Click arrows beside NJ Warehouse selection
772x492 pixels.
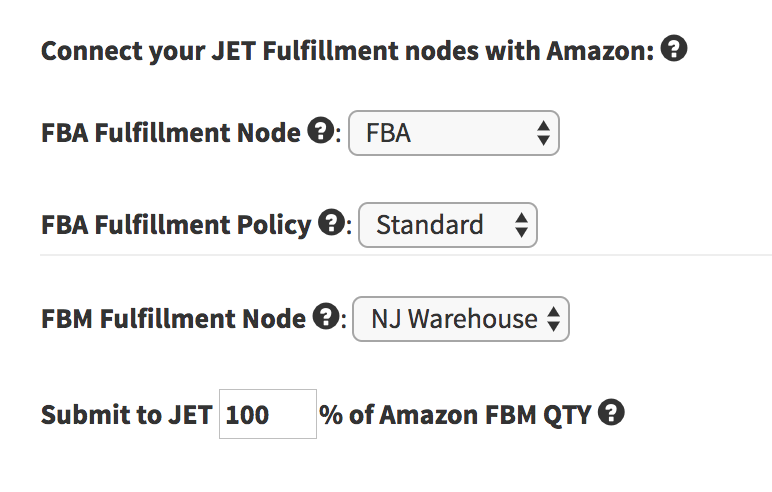tap(553, 319)
